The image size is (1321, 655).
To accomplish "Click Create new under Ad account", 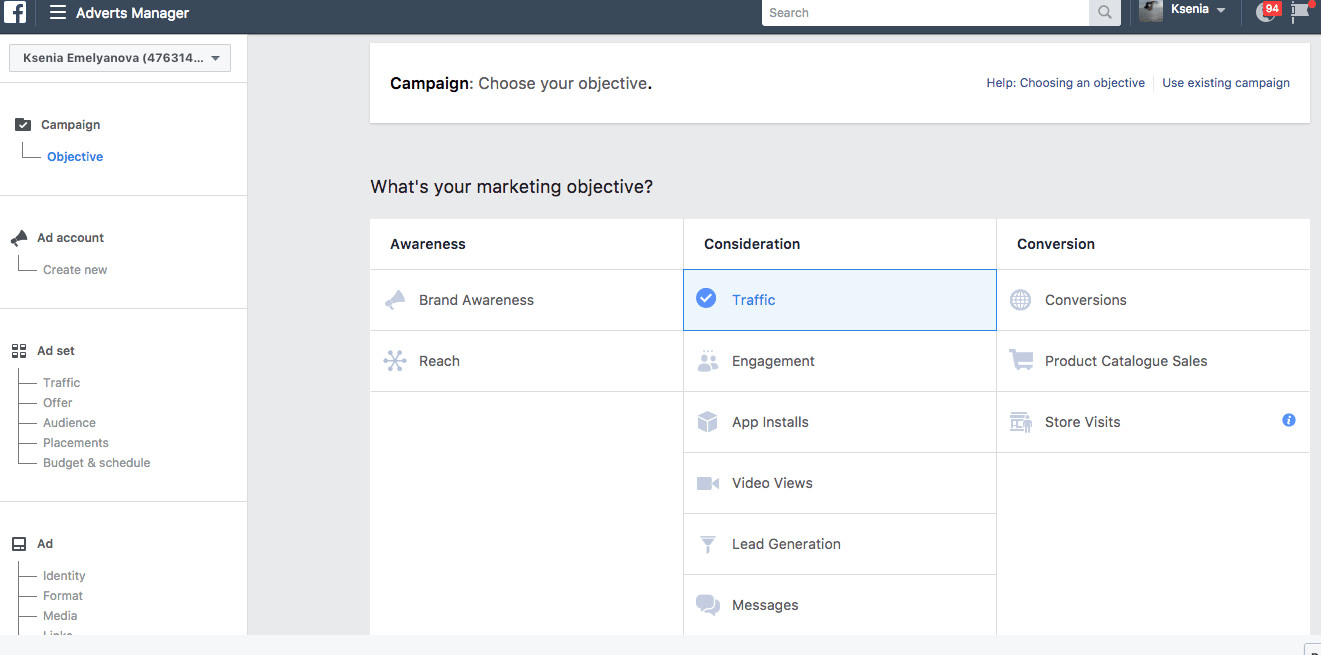I will point(75,268).
